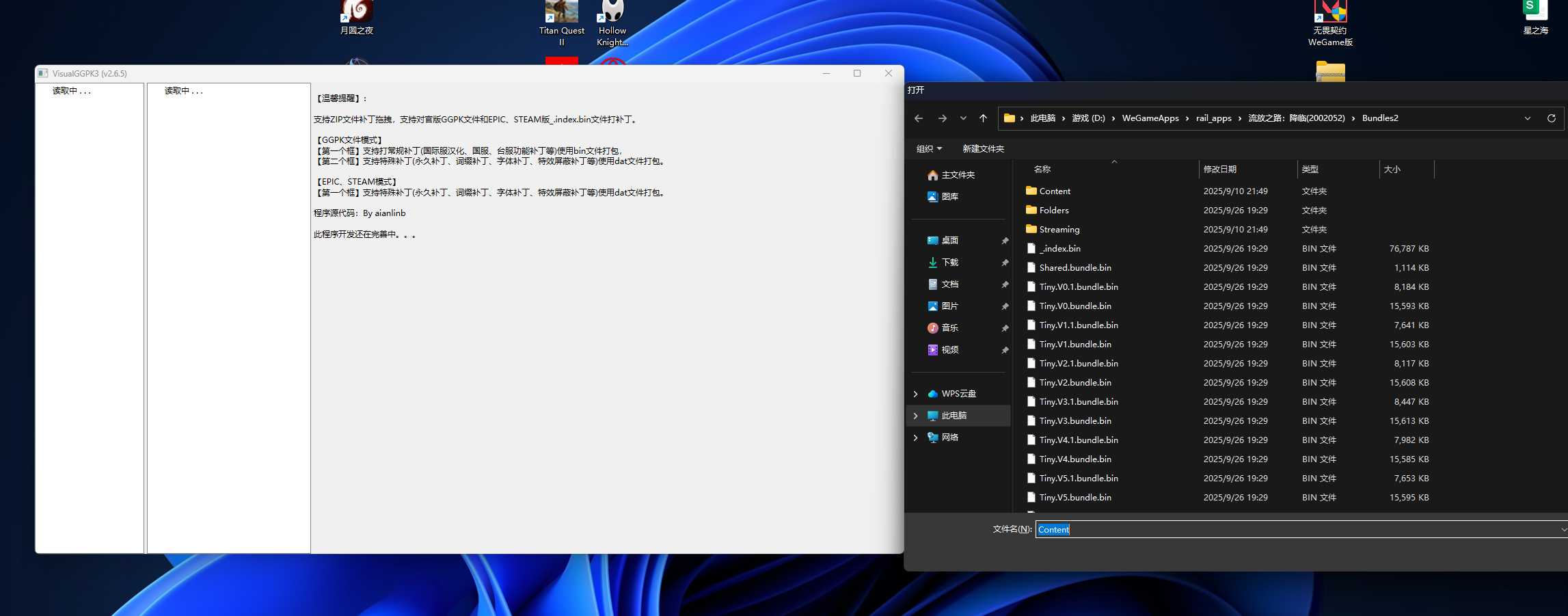Expand the 网络 tree node

916,438
